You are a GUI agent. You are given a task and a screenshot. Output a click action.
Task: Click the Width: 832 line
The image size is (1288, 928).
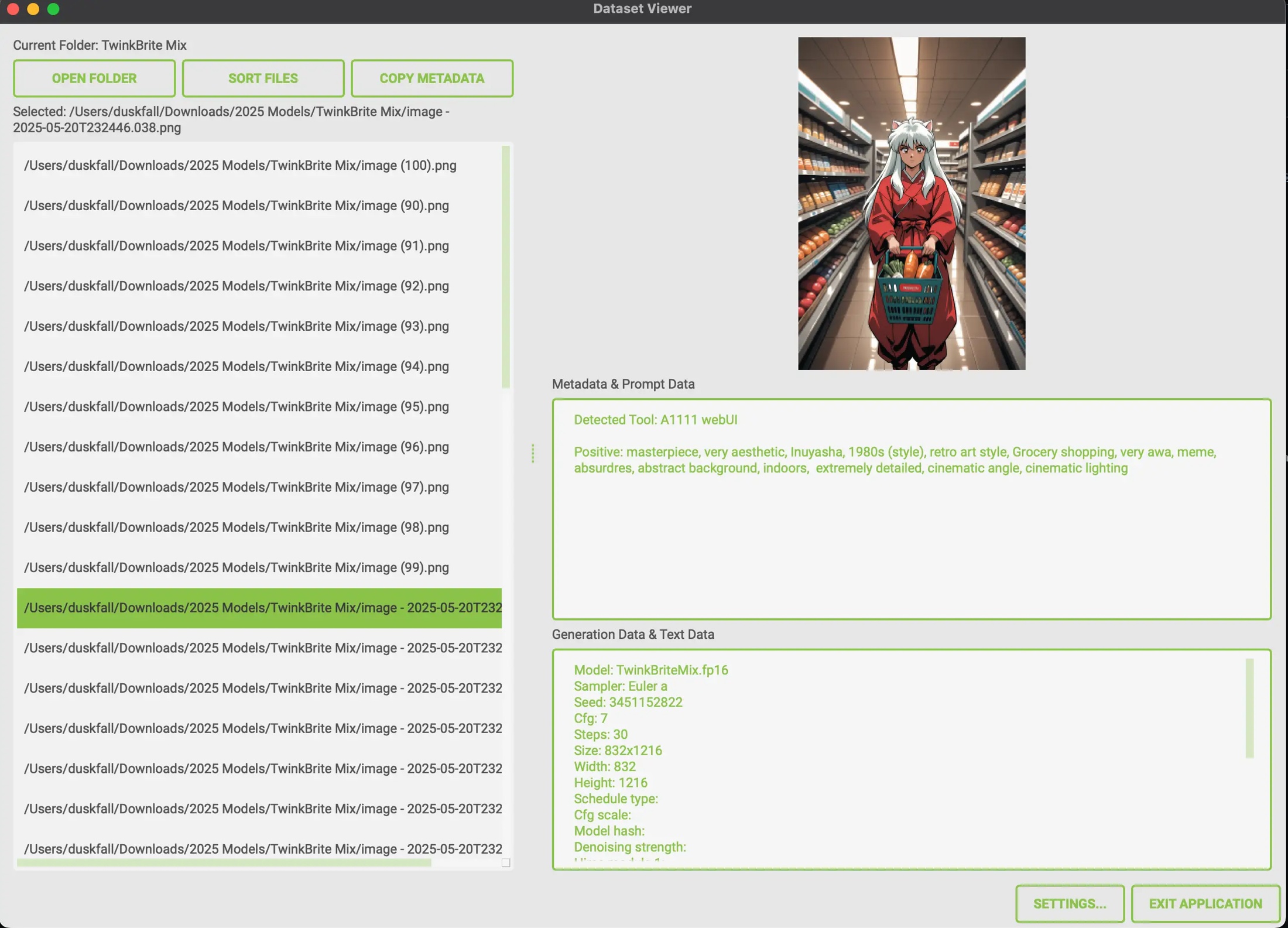(x=605, y=767)
